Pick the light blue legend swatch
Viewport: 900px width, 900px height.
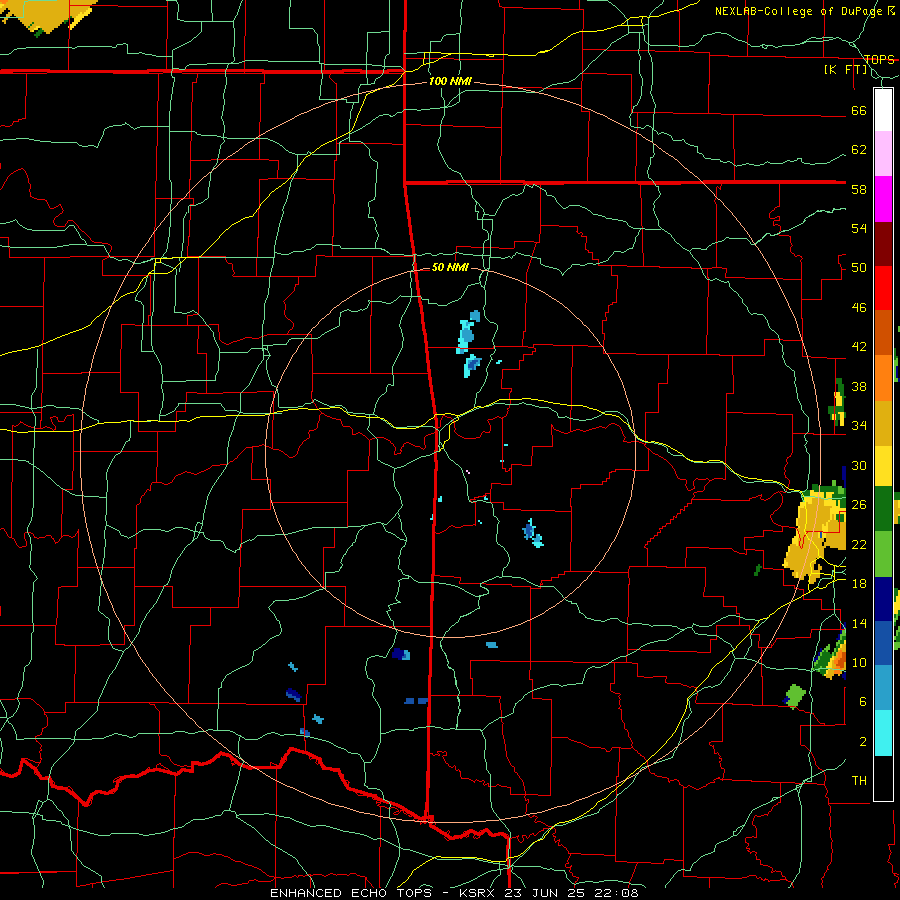pos(883,687)
